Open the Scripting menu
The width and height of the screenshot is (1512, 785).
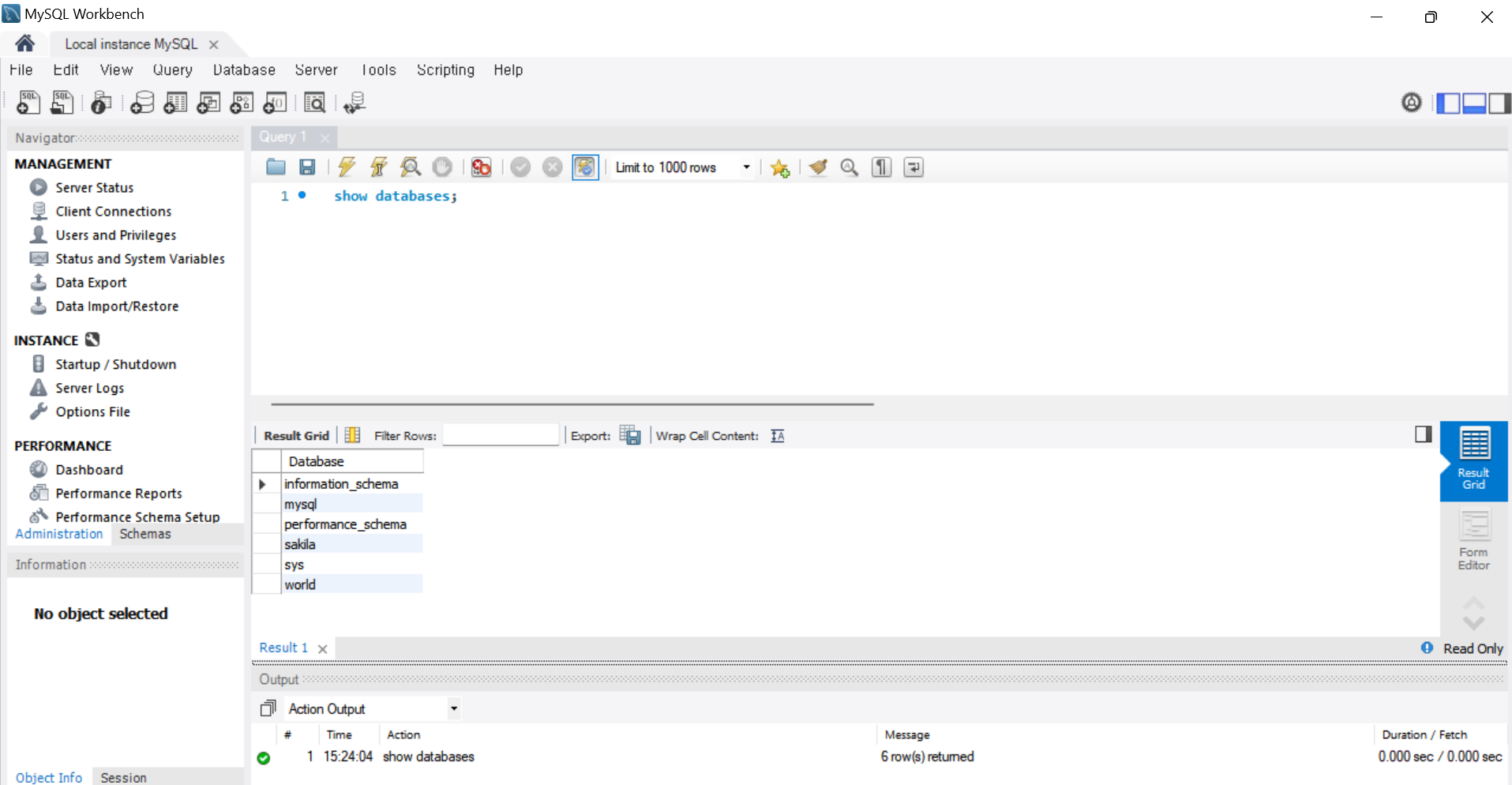tap(446, 69)
